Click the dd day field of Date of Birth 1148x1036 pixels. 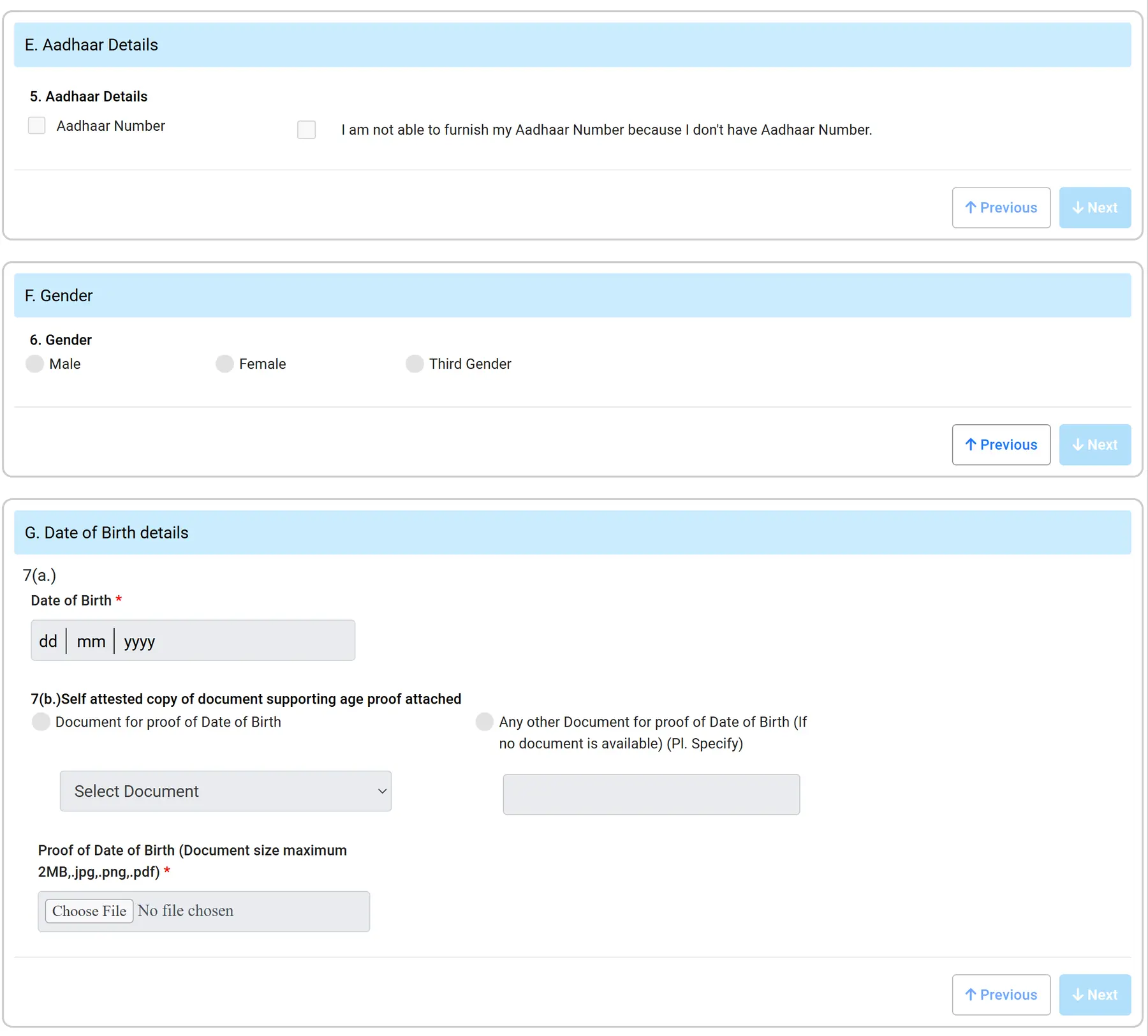point(48,641)
